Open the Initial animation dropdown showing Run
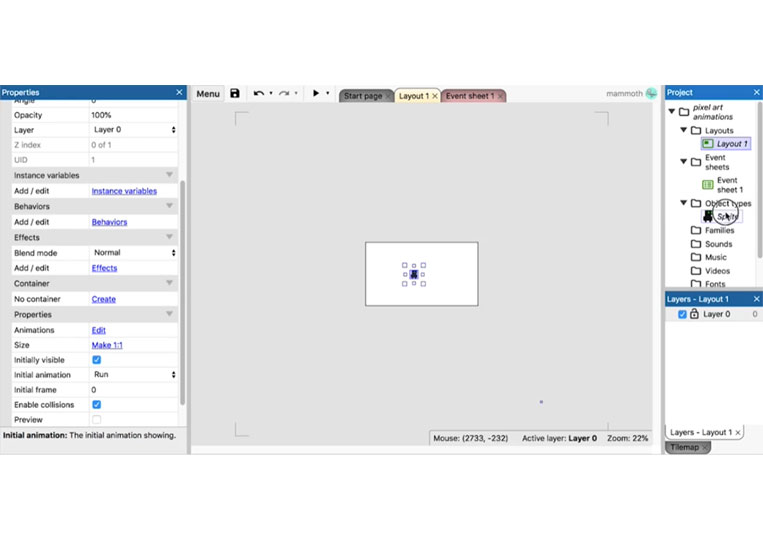 point(134,375)
